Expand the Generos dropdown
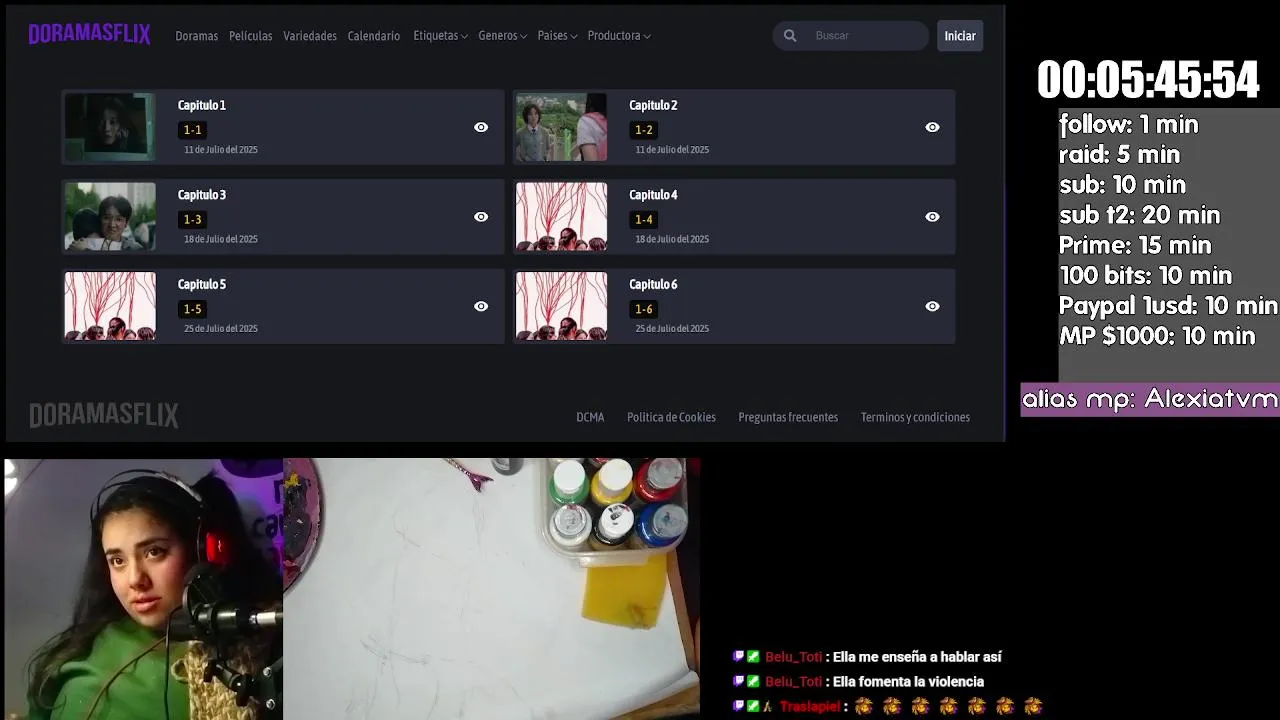1280x720 pixels. [x=502, y=36]
